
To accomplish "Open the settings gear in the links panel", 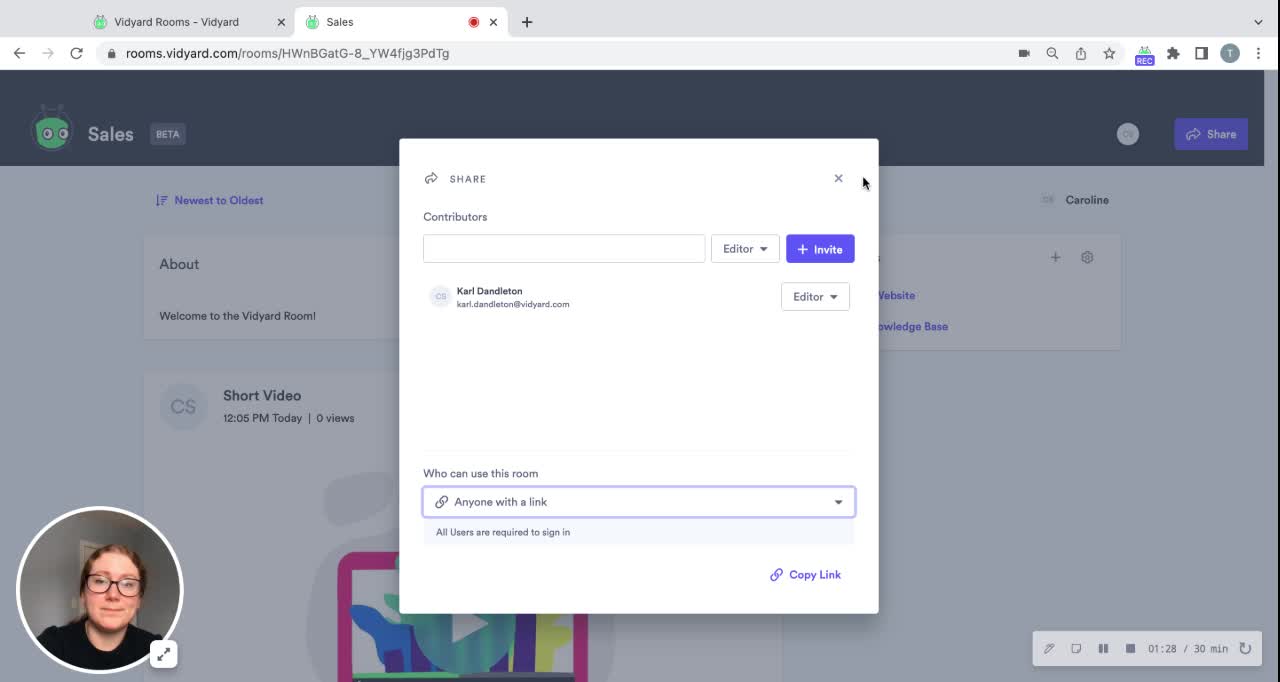I will click(1087, 258).
